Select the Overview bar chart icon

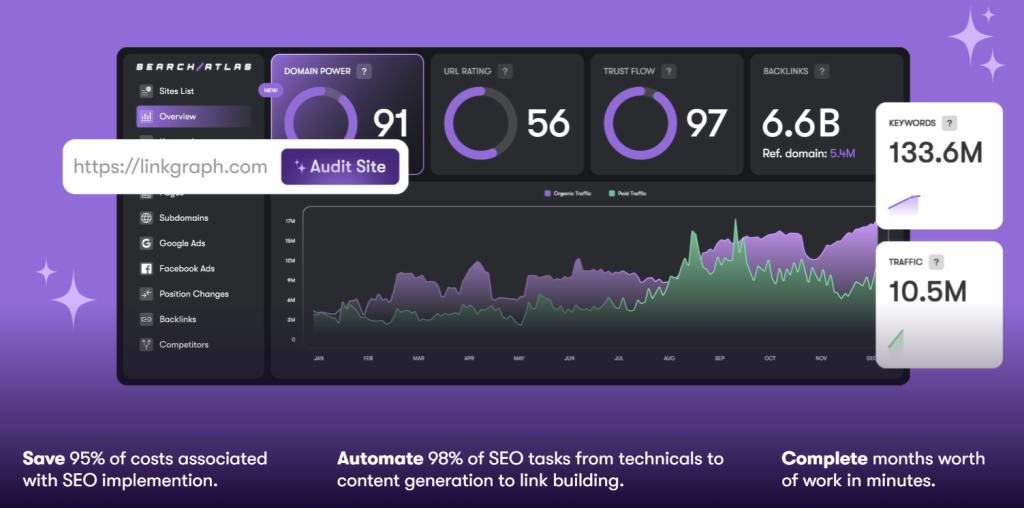(146, 117)
